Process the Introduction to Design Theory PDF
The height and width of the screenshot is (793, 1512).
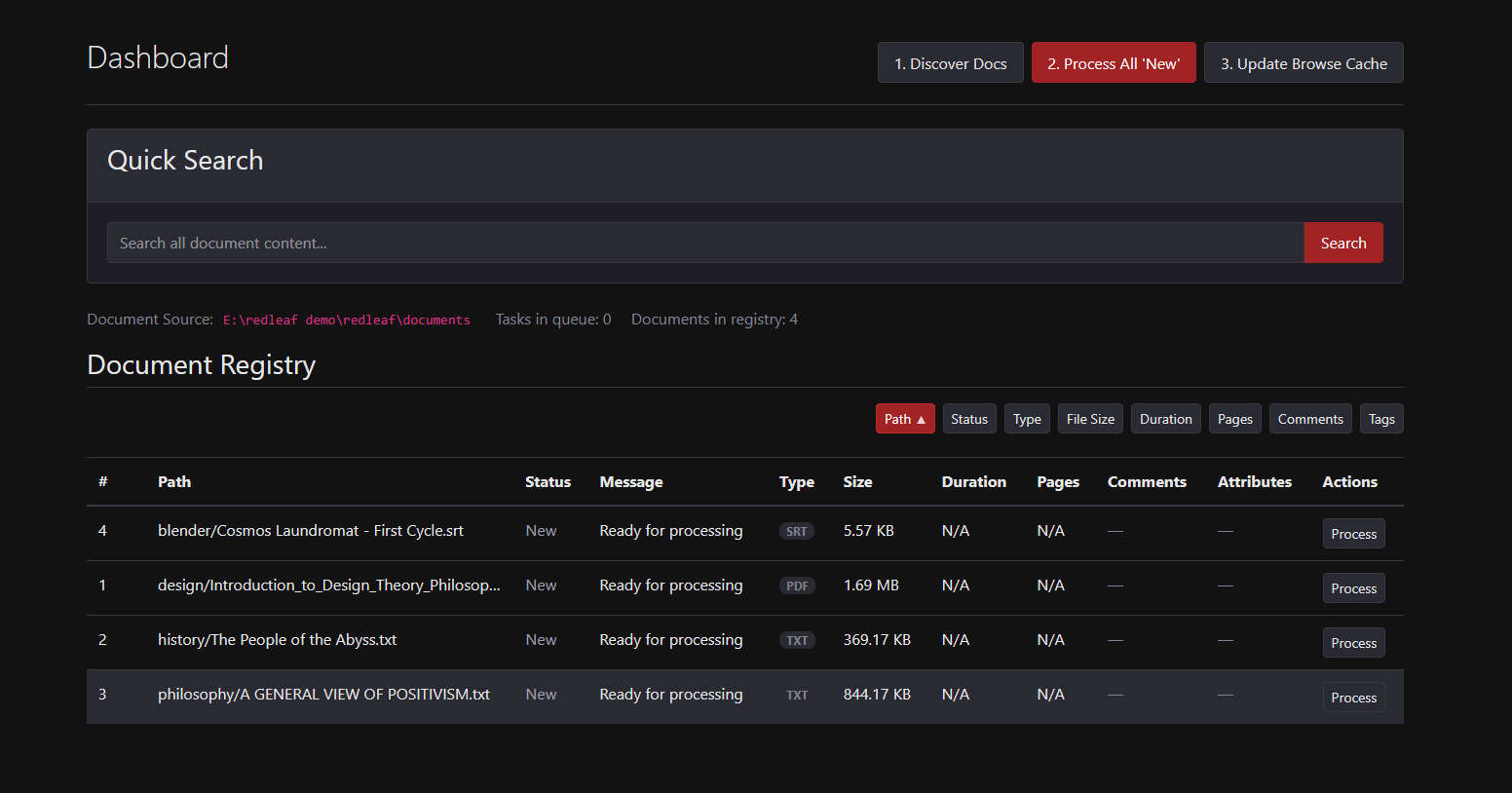(x=1352, y=588)
